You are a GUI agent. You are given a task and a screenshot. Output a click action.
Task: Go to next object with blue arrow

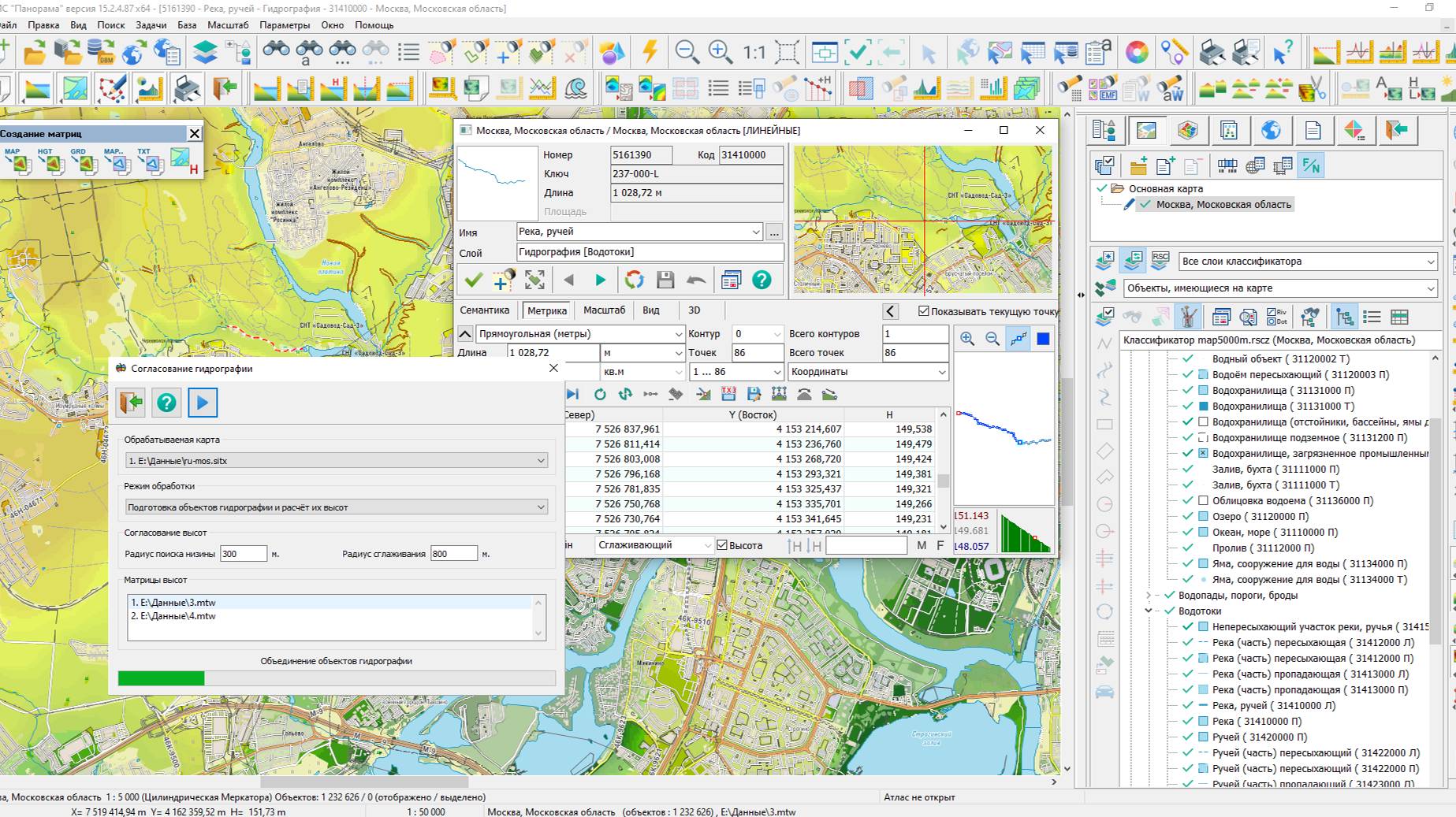(x=600, y=280)
